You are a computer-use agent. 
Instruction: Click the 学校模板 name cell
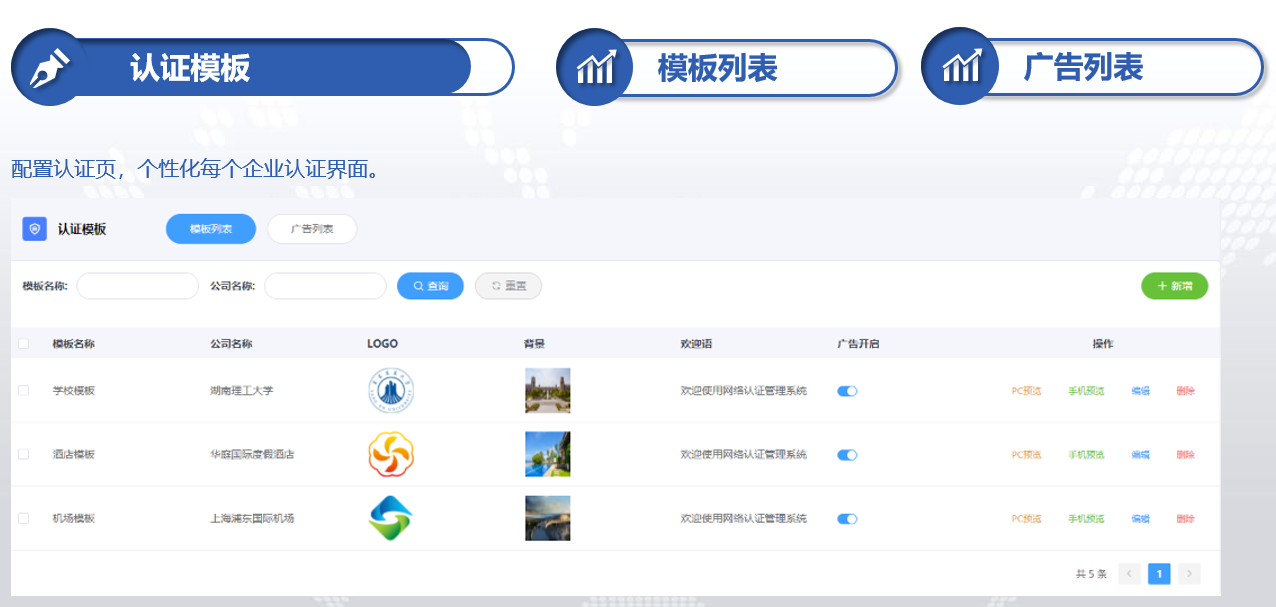(x=74, y=391)
